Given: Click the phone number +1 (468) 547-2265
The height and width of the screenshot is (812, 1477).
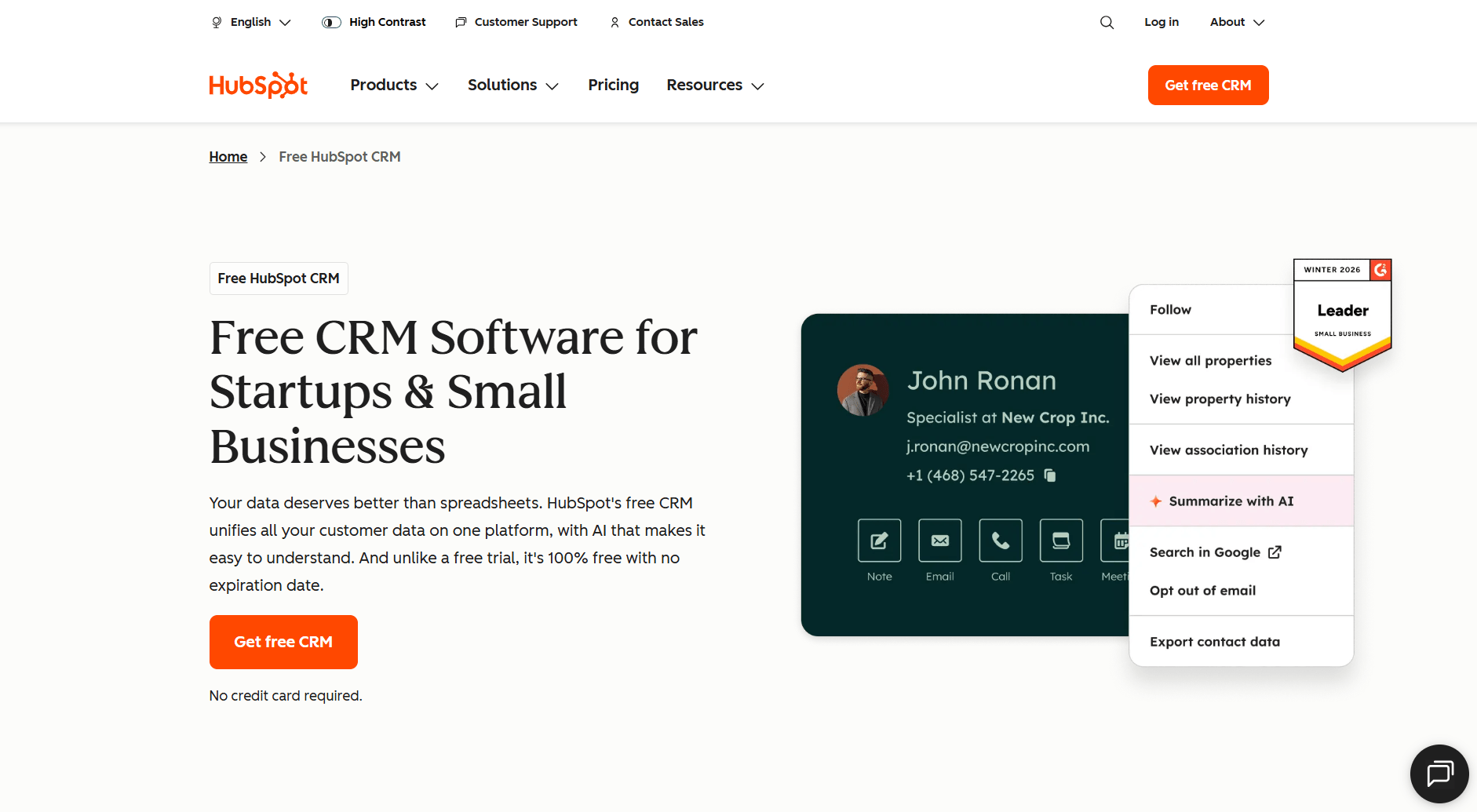Looking at the screenshot, I should (970, 475).
